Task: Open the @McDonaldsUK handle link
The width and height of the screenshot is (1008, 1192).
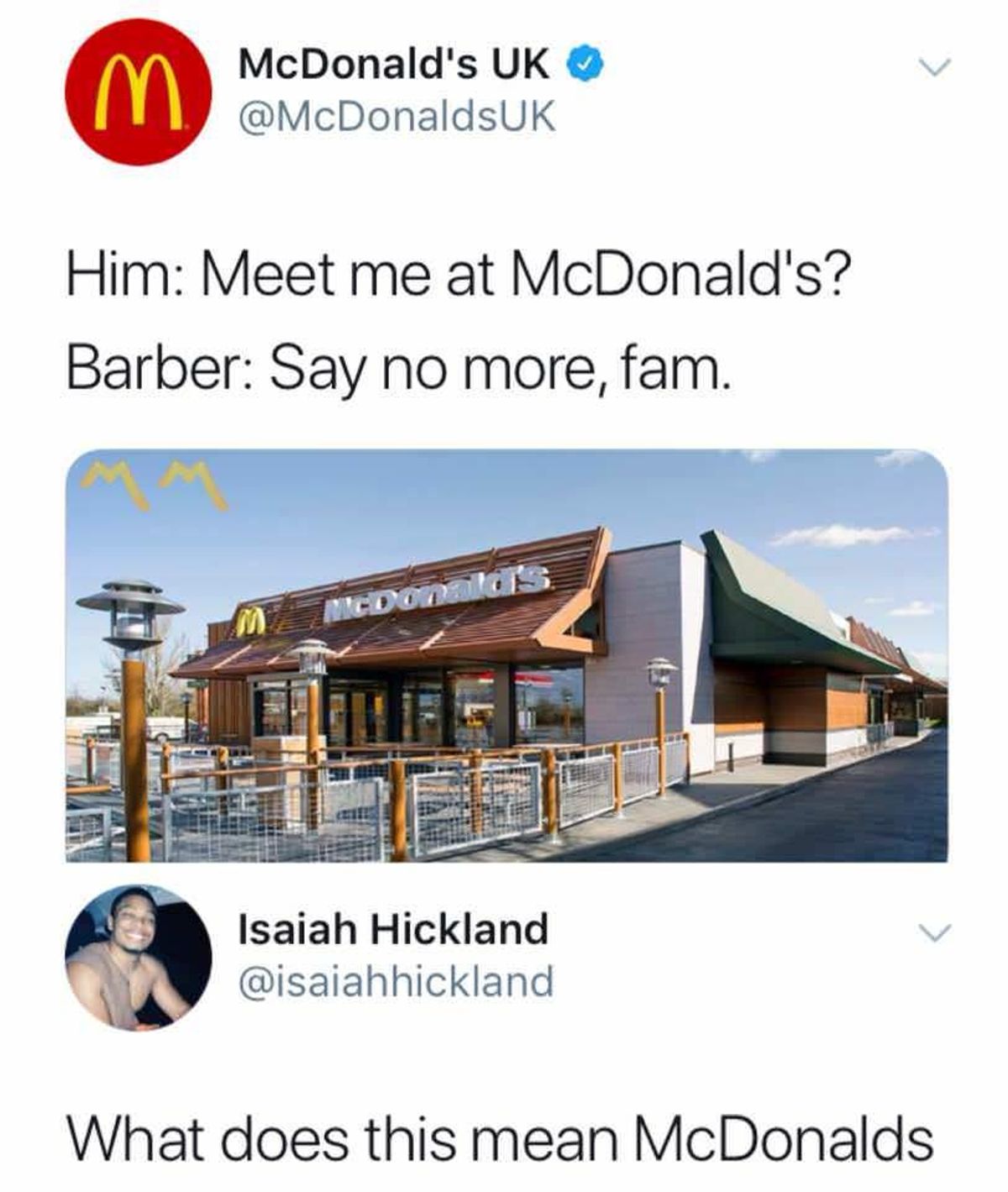Action: pyautogui.click(x=397, y=116)
